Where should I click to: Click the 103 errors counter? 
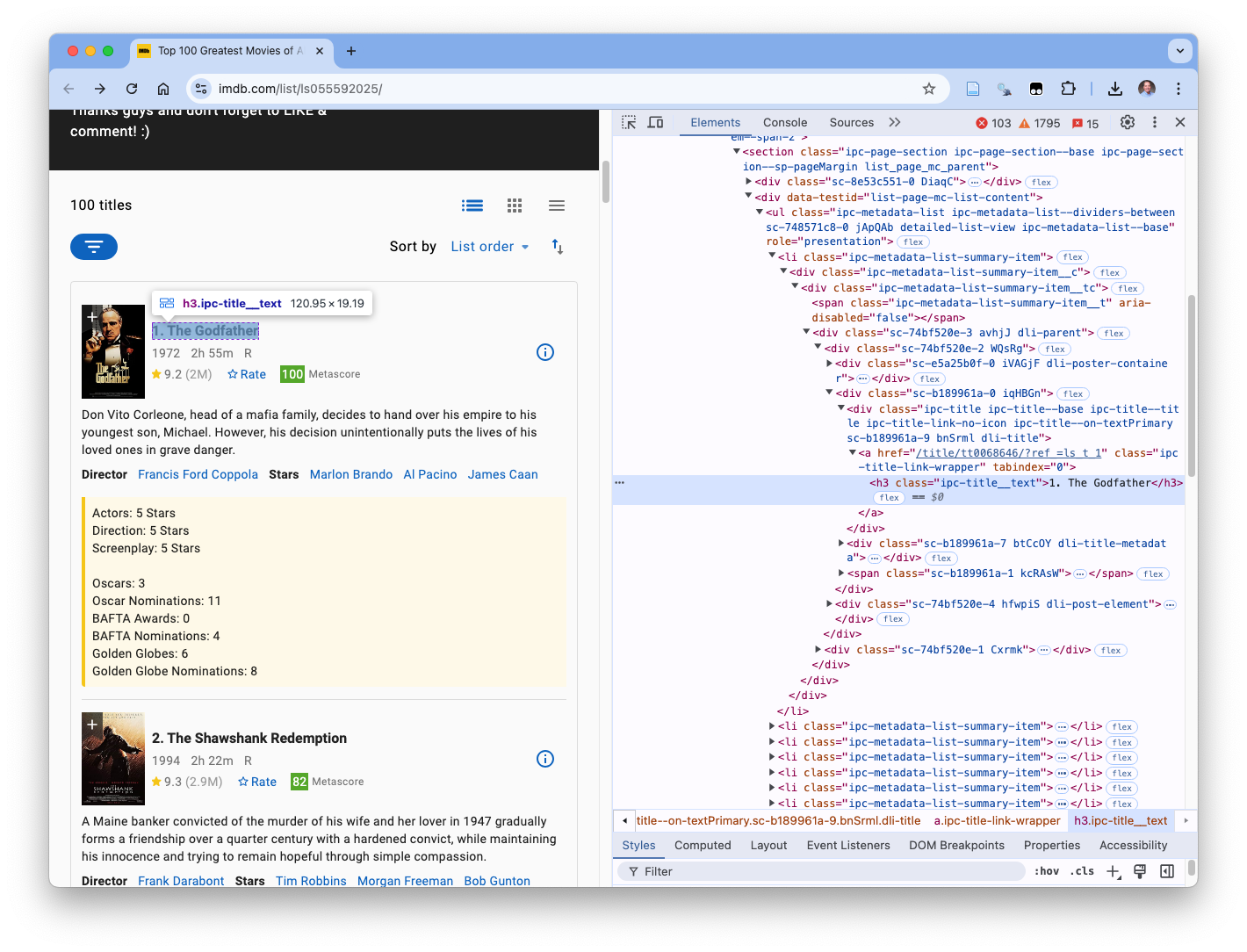993,123
